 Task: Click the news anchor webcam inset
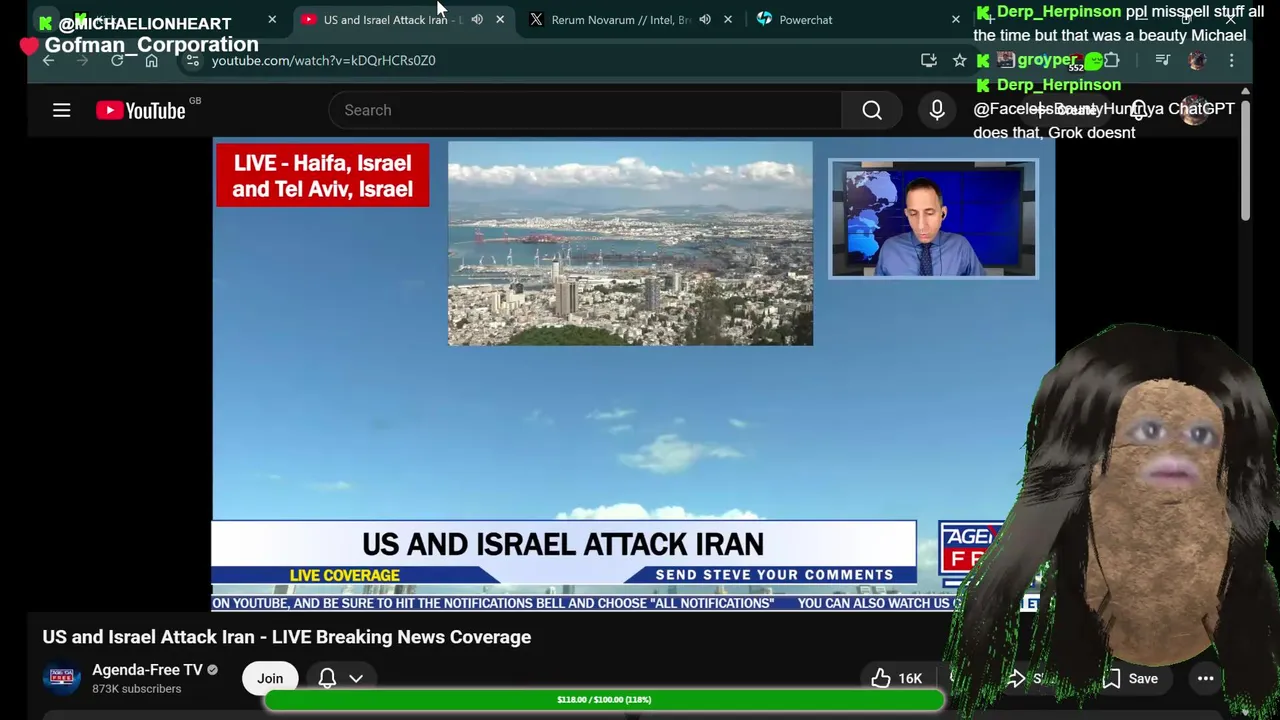[933, 218]
